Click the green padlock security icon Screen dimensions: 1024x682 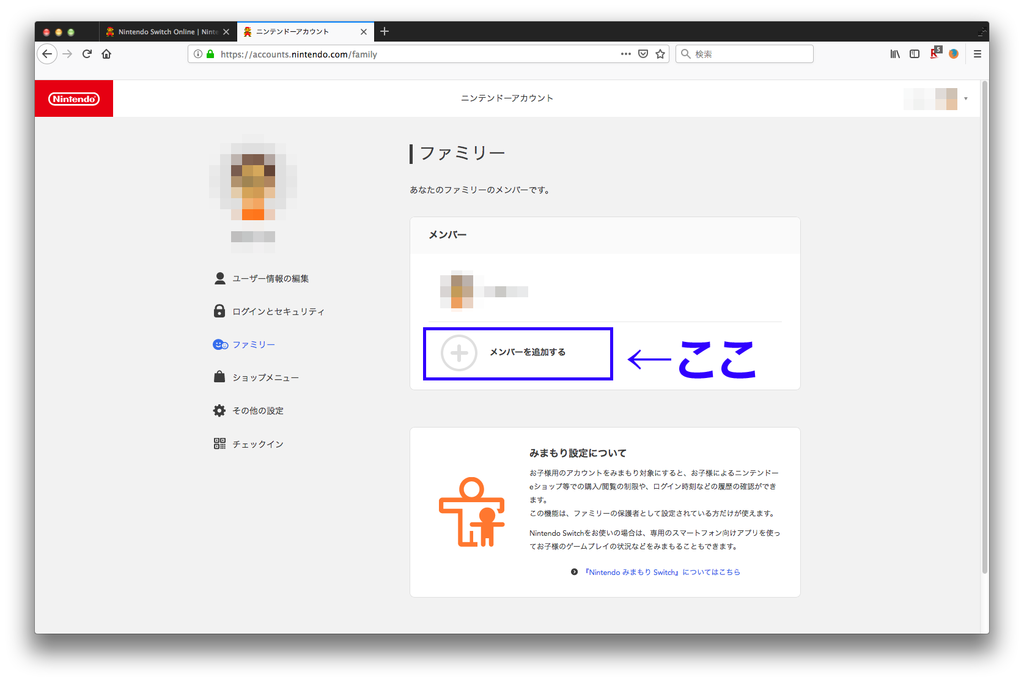tap(210, 54)
